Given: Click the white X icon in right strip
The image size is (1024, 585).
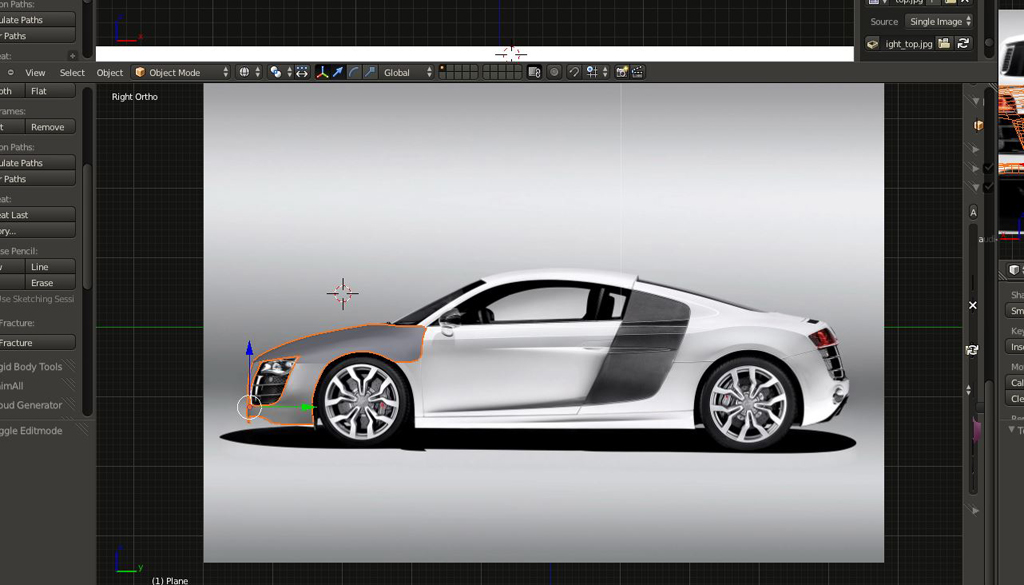Looking at the screenshot, I should click(973, 305).
